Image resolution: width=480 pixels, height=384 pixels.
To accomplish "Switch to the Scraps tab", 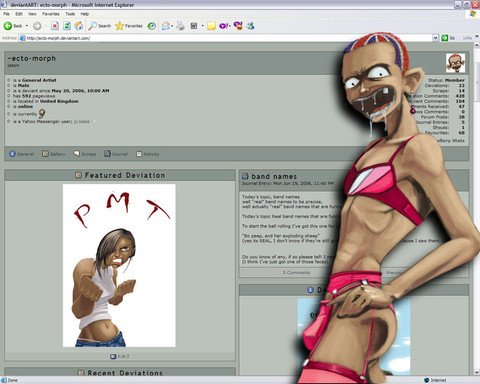I will pyautogui.click(x=85, y=154).
